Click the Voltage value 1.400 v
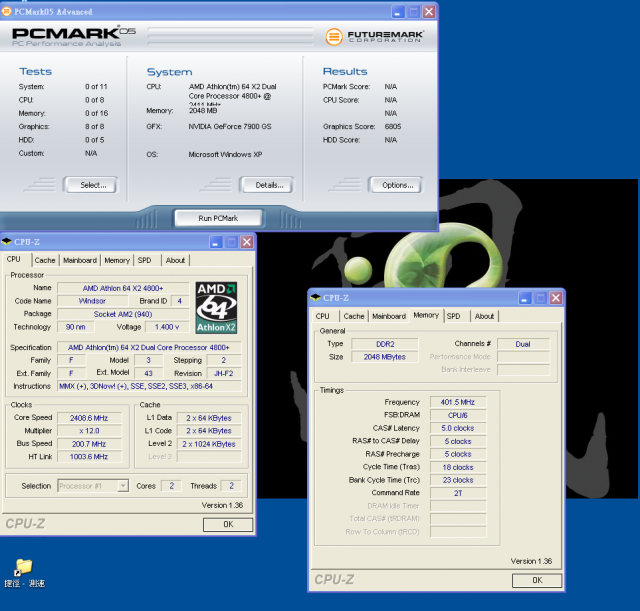The height and width of the screenshot is (611, 640). coord(167,327)
